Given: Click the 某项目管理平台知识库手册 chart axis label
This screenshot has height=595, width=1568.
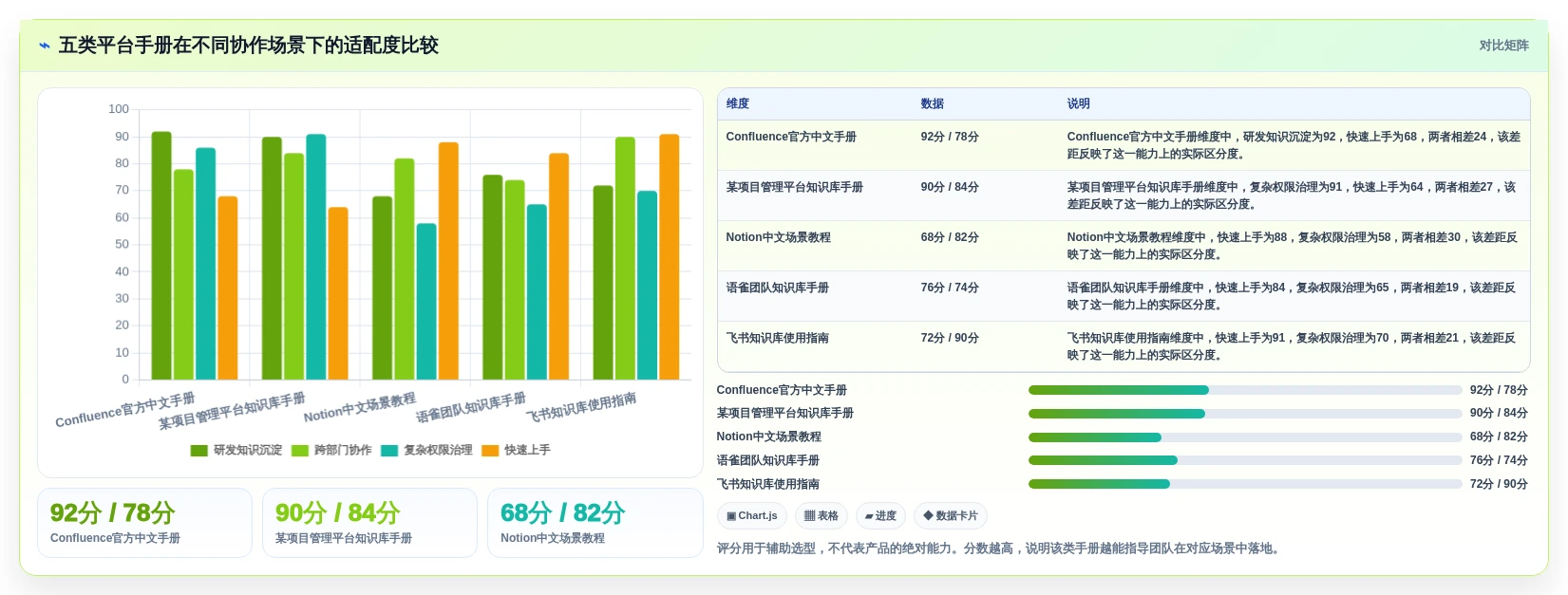Looking at the screenshot, I should coord(232,412).
